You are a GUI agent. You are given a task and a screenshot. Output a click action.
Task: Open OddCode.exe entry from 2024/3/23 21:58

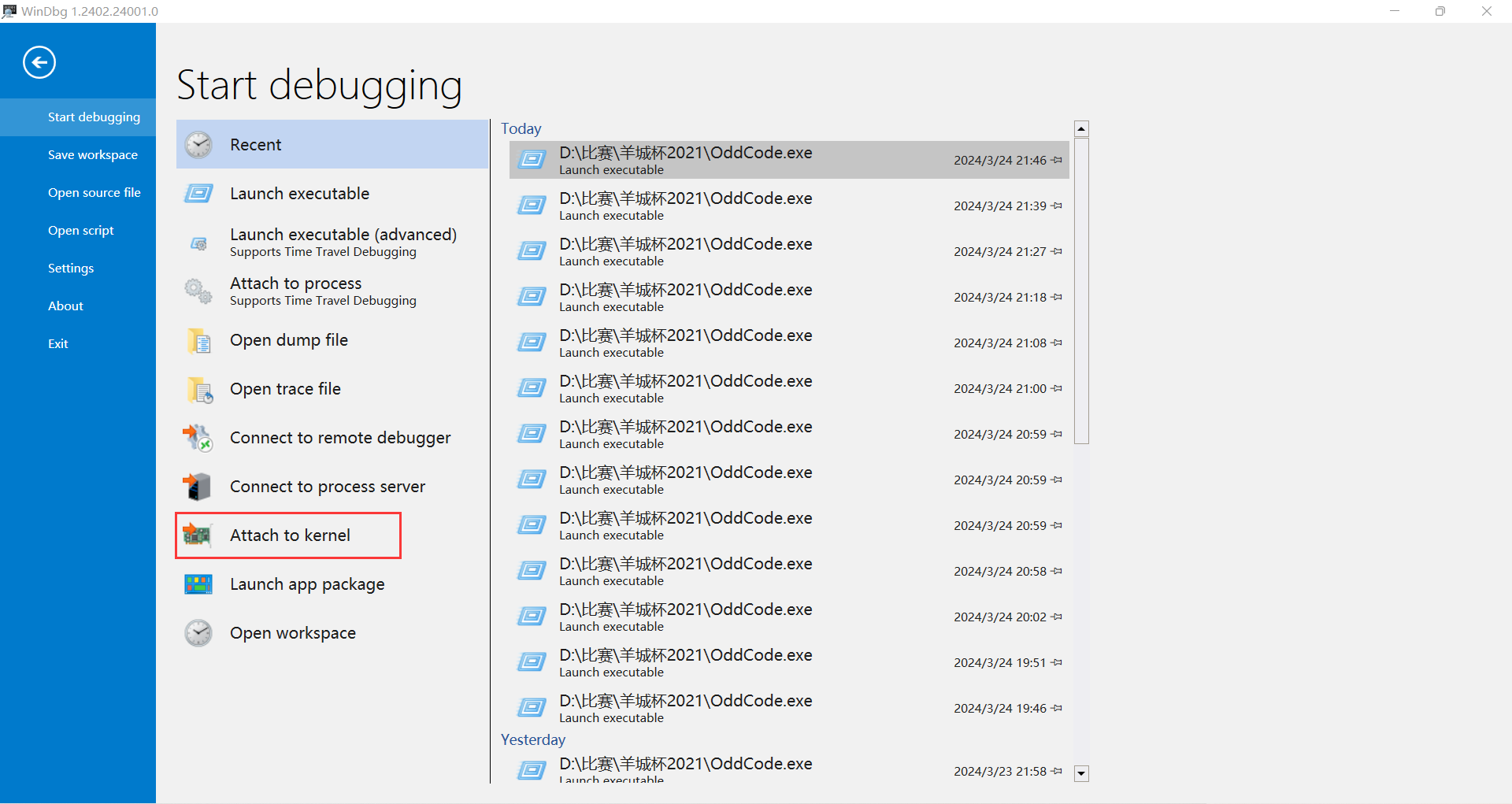click(x=789, y=769)
